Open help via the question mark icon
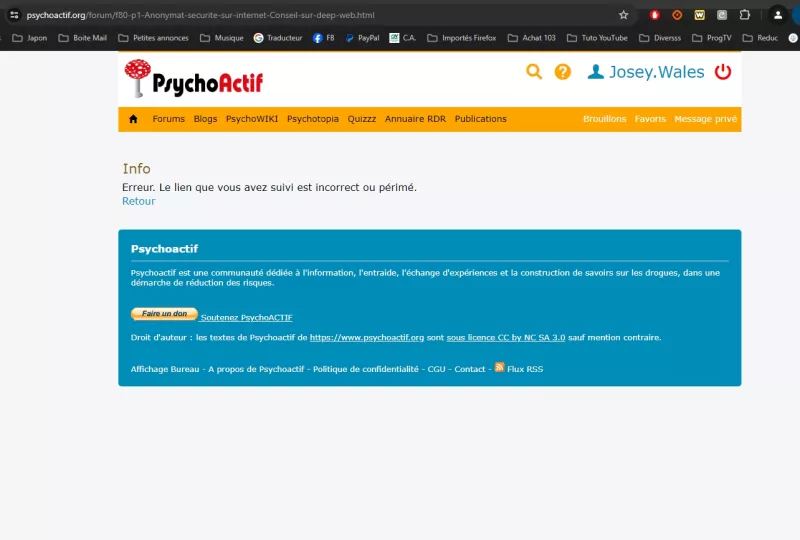The image size is (800, 540). (563, 72)
